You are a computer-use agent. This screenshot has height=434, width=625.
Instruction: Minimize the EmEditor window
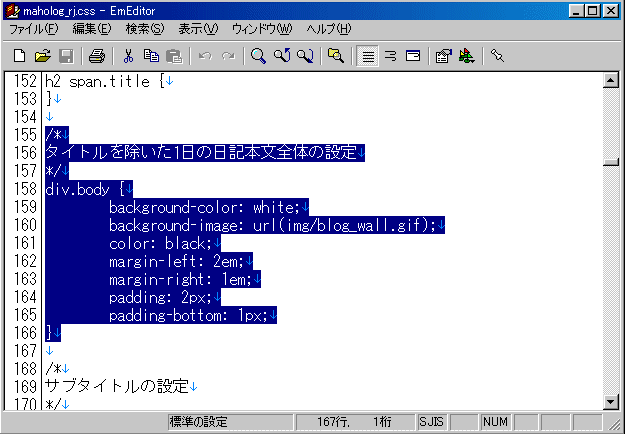tap(576, 11)
